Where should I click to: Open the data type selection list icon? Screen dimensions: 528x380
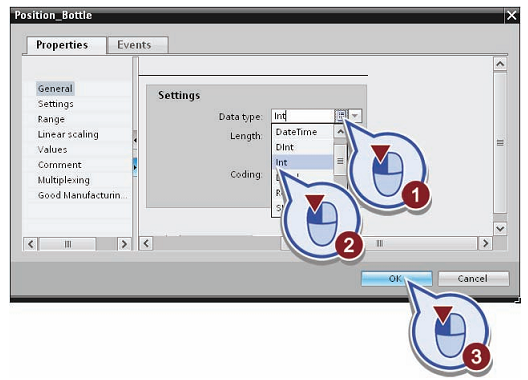341,116
